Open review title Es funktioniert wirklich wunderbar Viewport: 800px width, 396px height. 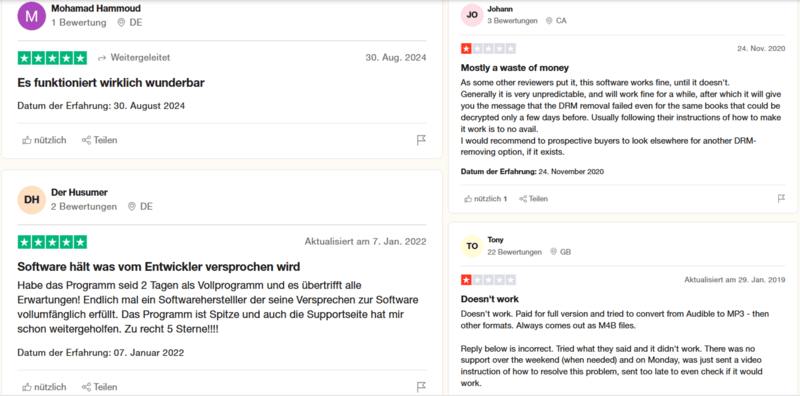pos(111,83)
